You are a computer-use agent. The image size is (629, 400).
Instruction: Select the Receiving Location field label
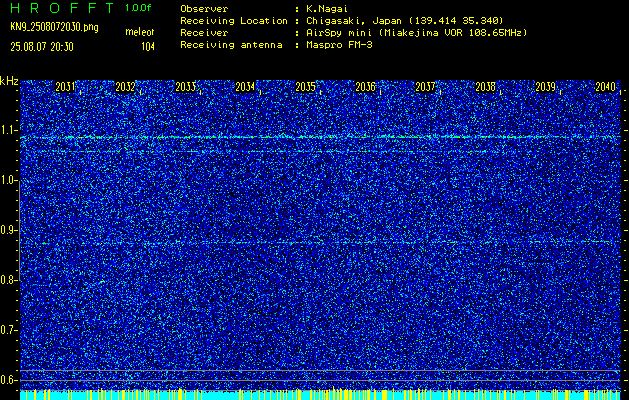click(x=234, y=21)
